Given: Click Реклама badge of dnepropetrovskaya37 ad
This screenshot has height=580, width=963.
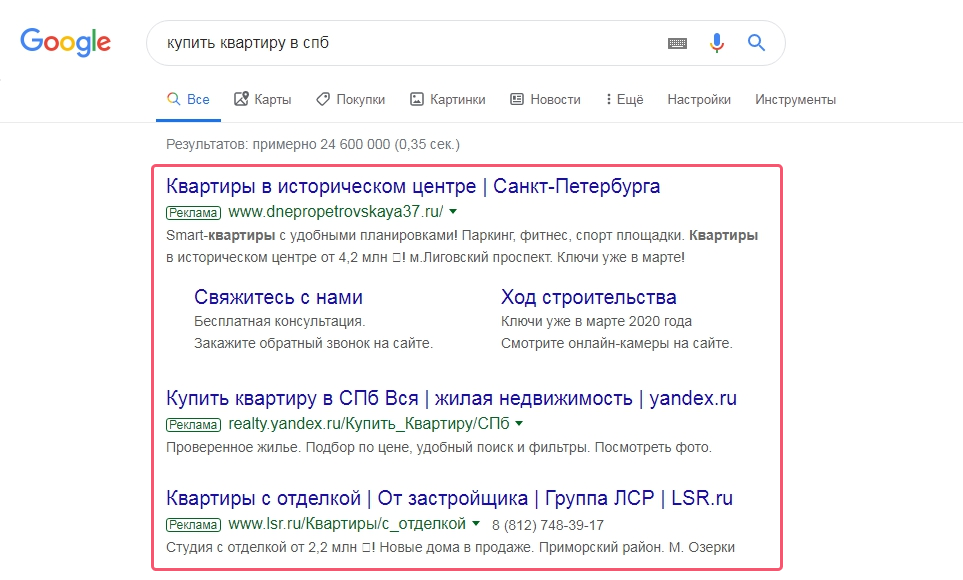Looking at the screenshot, I should pyautogui.click(x=193, y=213).
